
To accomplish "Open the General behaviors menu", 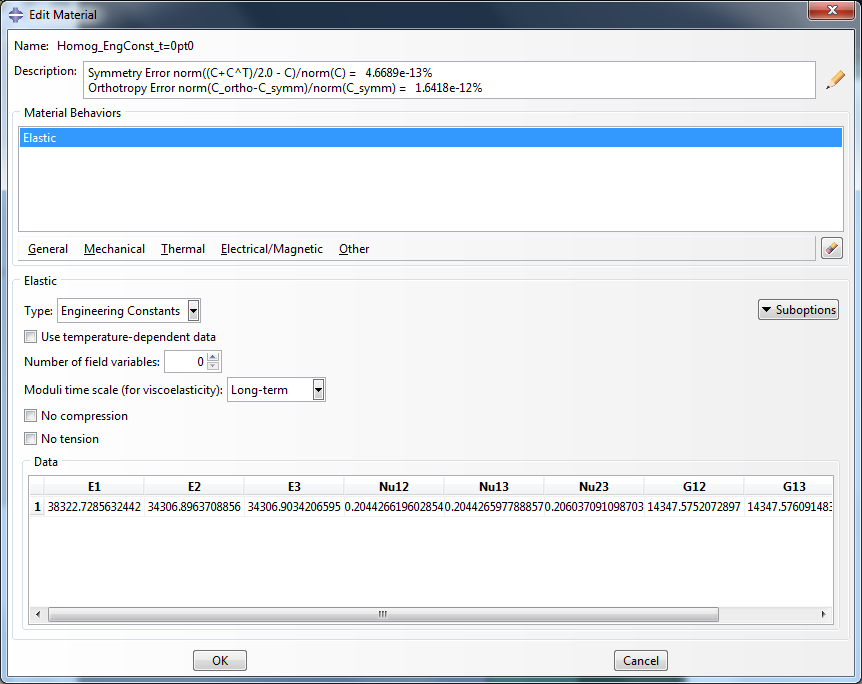I will (x=47, y=249).
